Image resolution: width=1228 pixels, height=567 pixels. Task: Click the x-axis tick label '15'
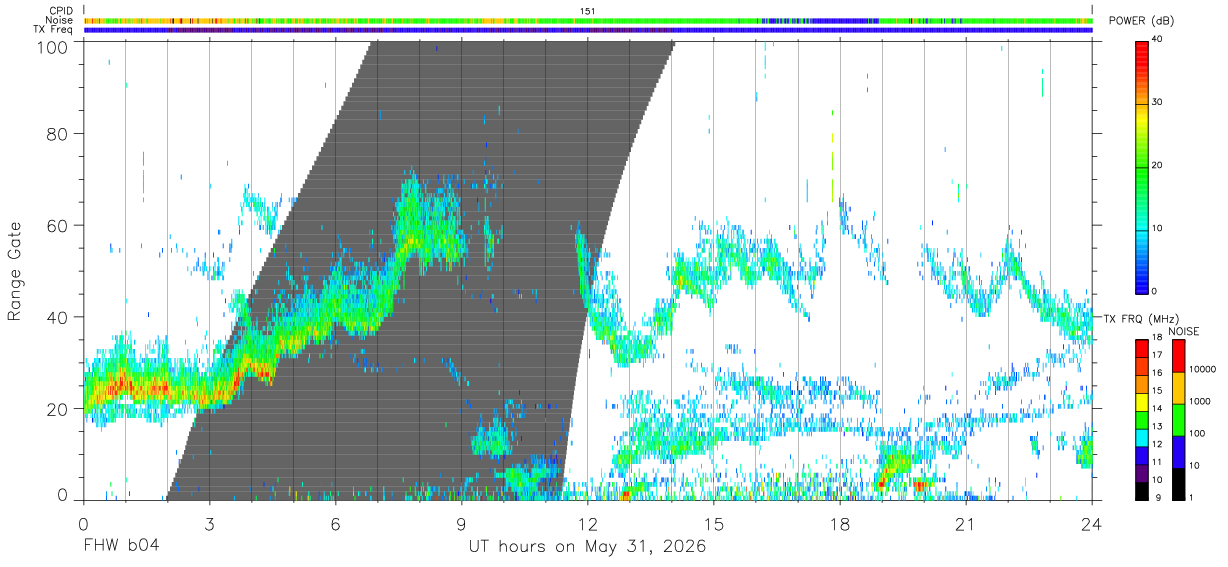[714, 523]
